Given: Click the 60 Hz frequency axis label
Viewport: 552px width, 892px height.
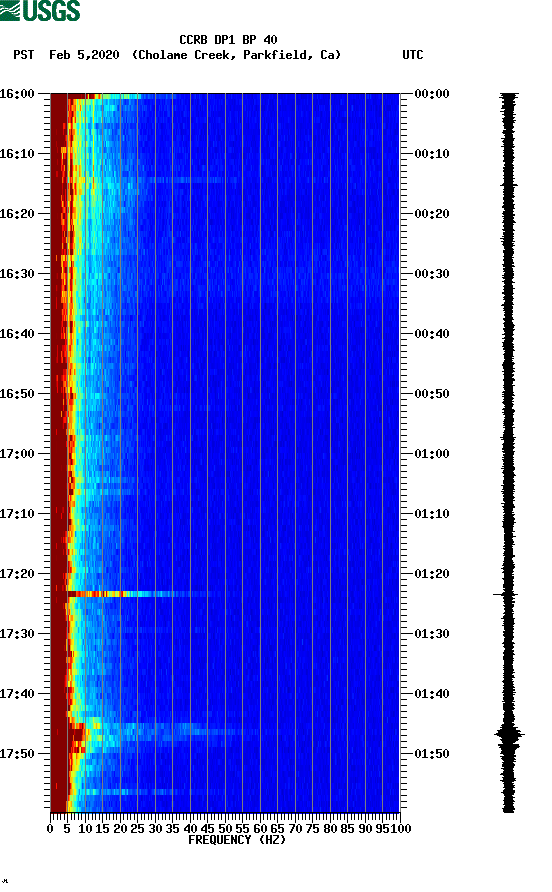Looking at the screenshot, I should coord(260,829).
